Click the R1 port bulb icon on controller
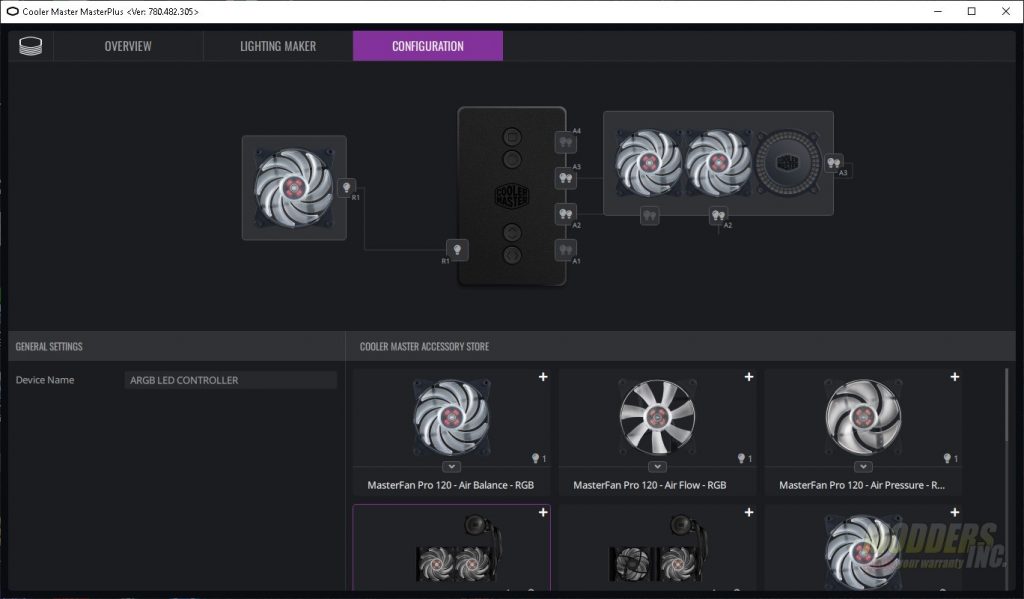 457,250
